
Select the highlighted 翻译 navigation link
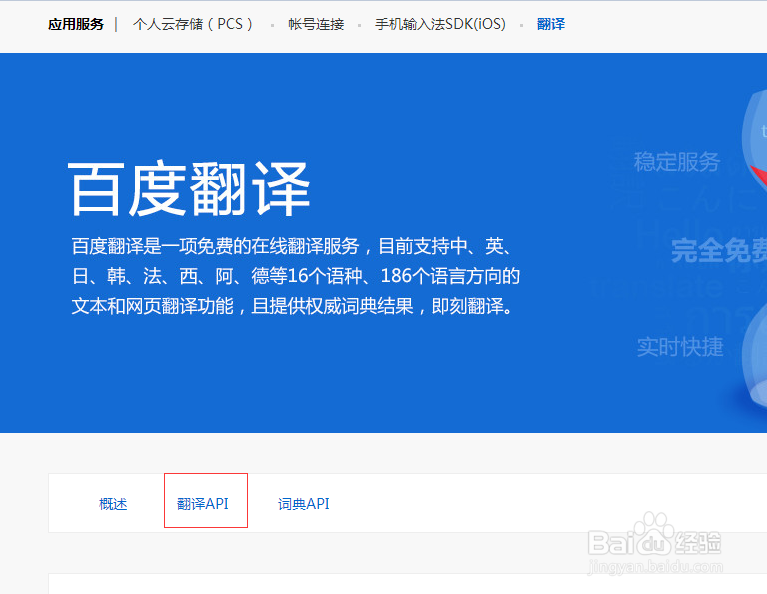(x=551, y=24)
